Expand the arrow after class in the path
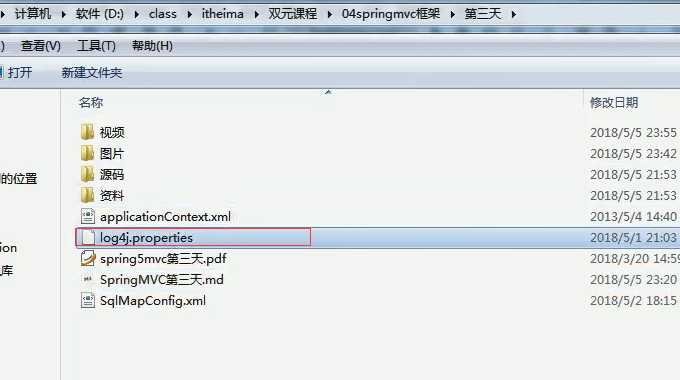 click(190, 14)
